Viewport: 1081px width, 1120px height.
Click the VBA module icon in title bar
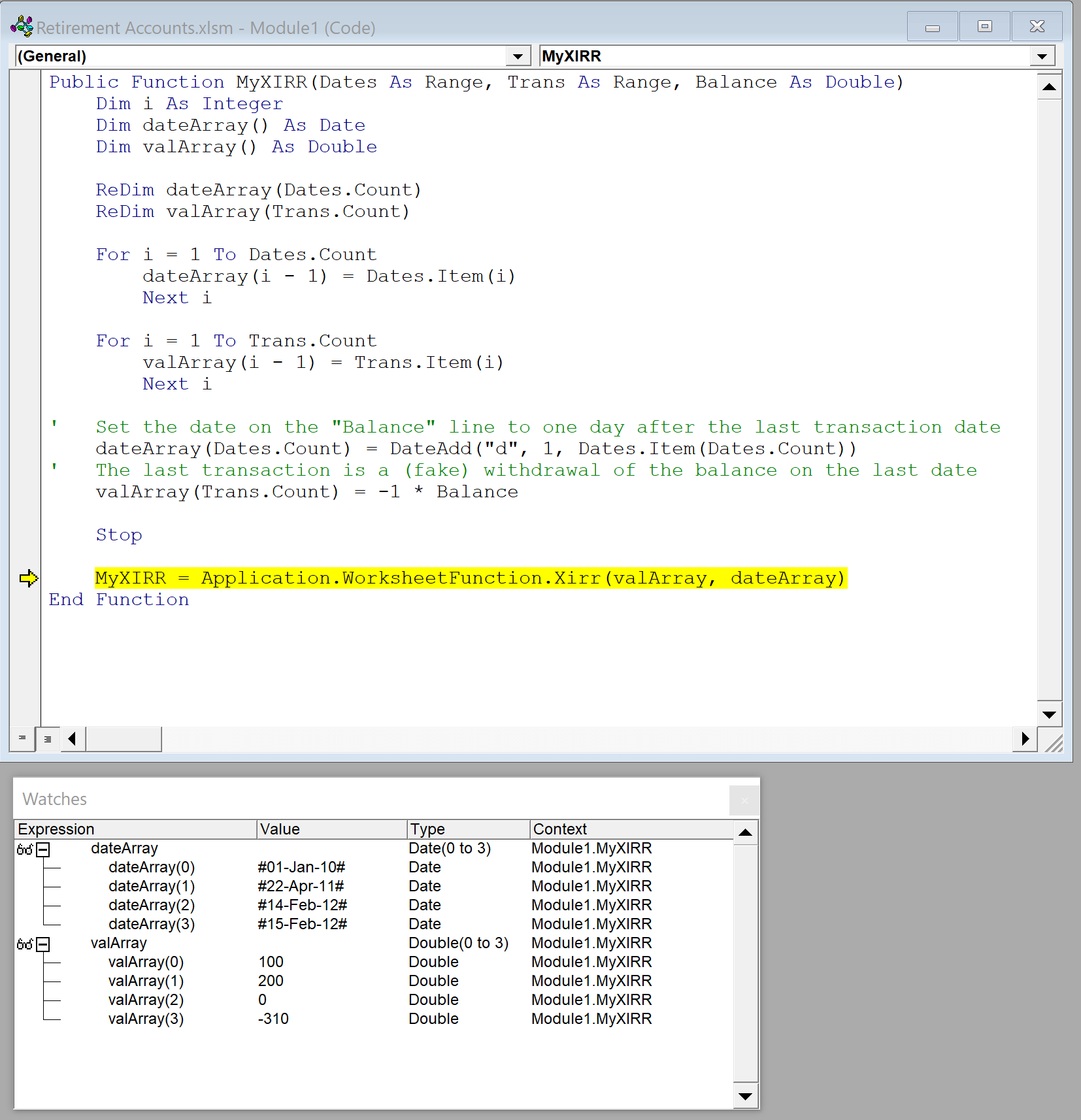point(22,27)
